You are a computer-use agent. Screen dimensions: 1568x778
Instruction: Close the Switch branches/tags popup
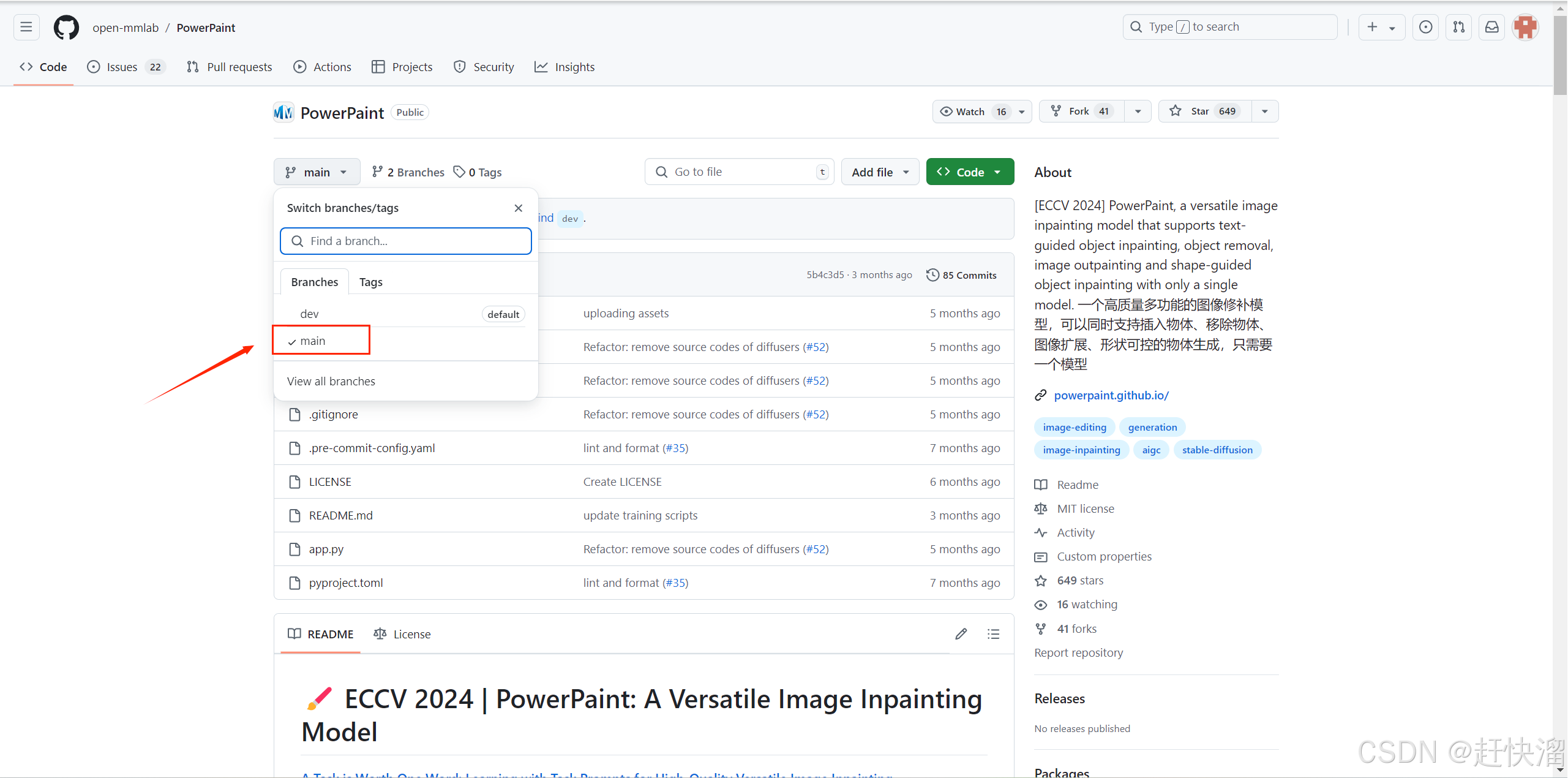tap(518, 208)
